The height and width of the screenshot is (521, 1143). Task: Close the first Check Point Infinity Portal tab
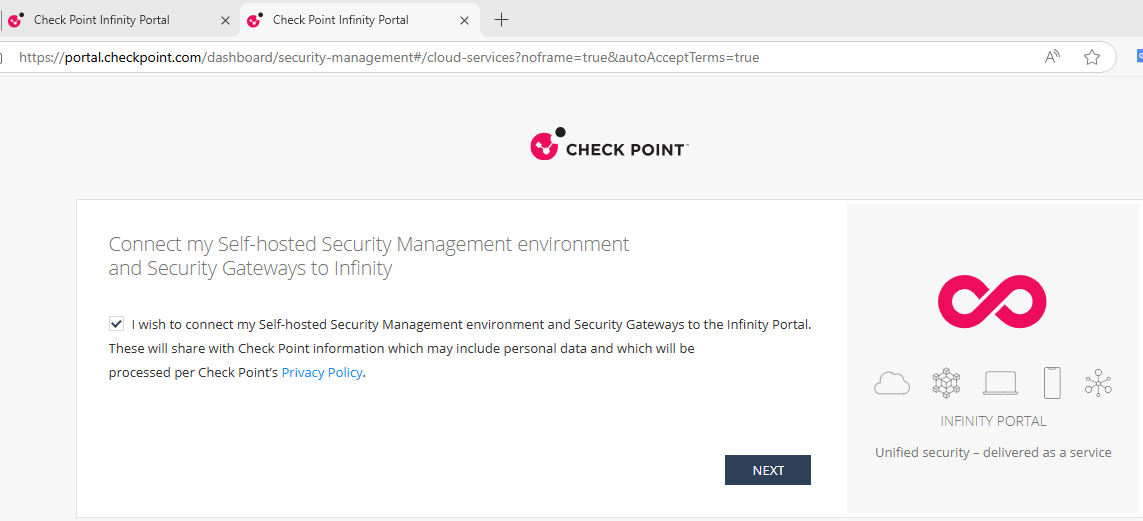point(225,20)
